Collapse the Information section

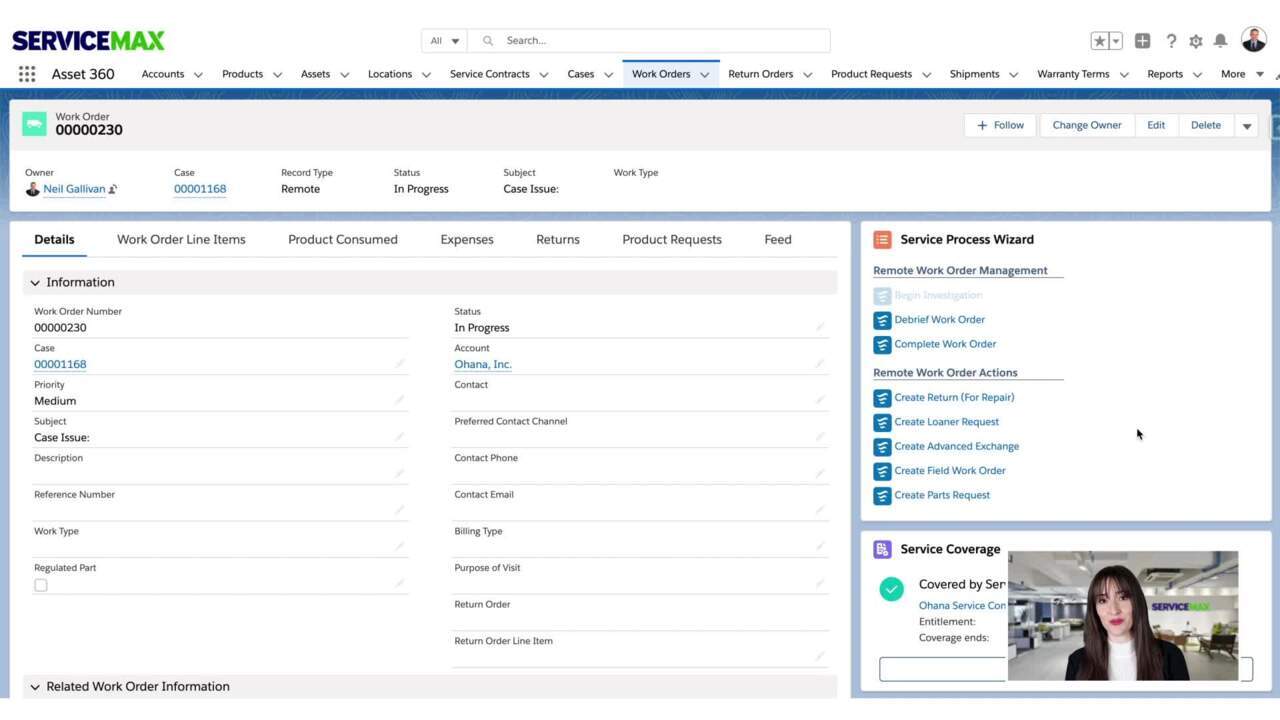click(x=35, y=283)
